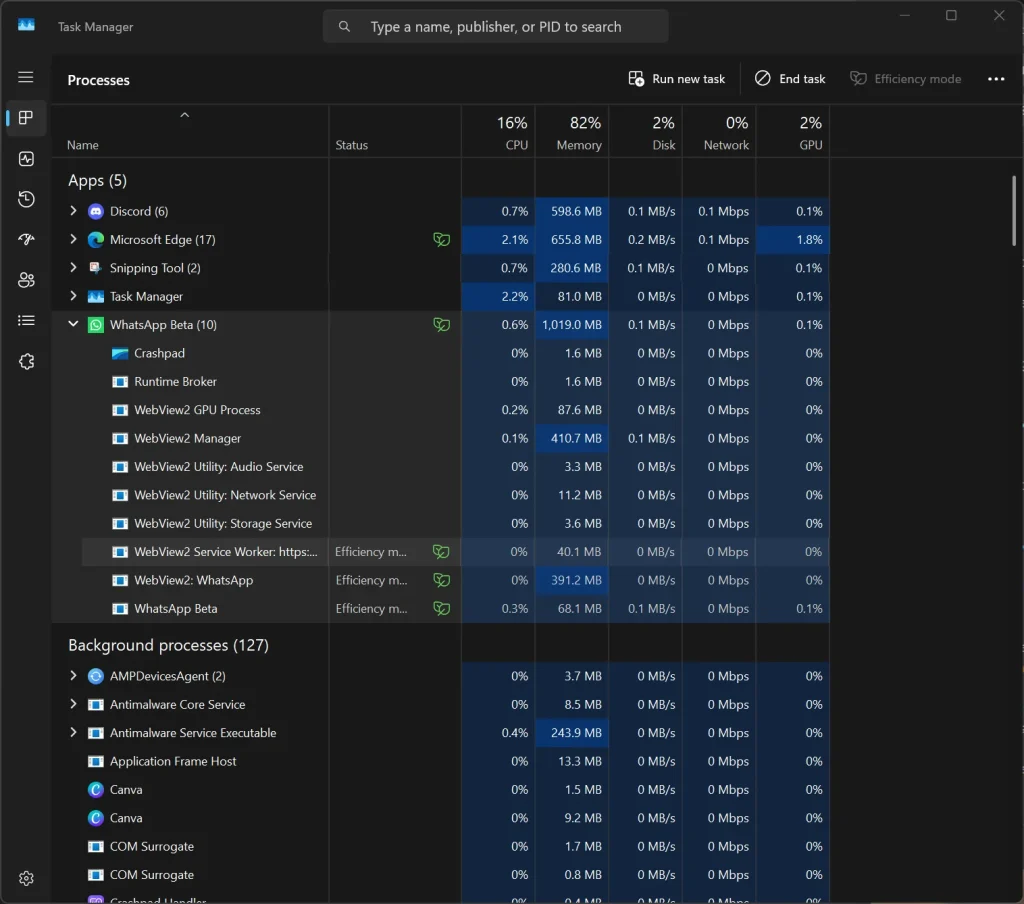Select the Canva row using 9.2 MB
1024x904 pixels.
(440, 818)
